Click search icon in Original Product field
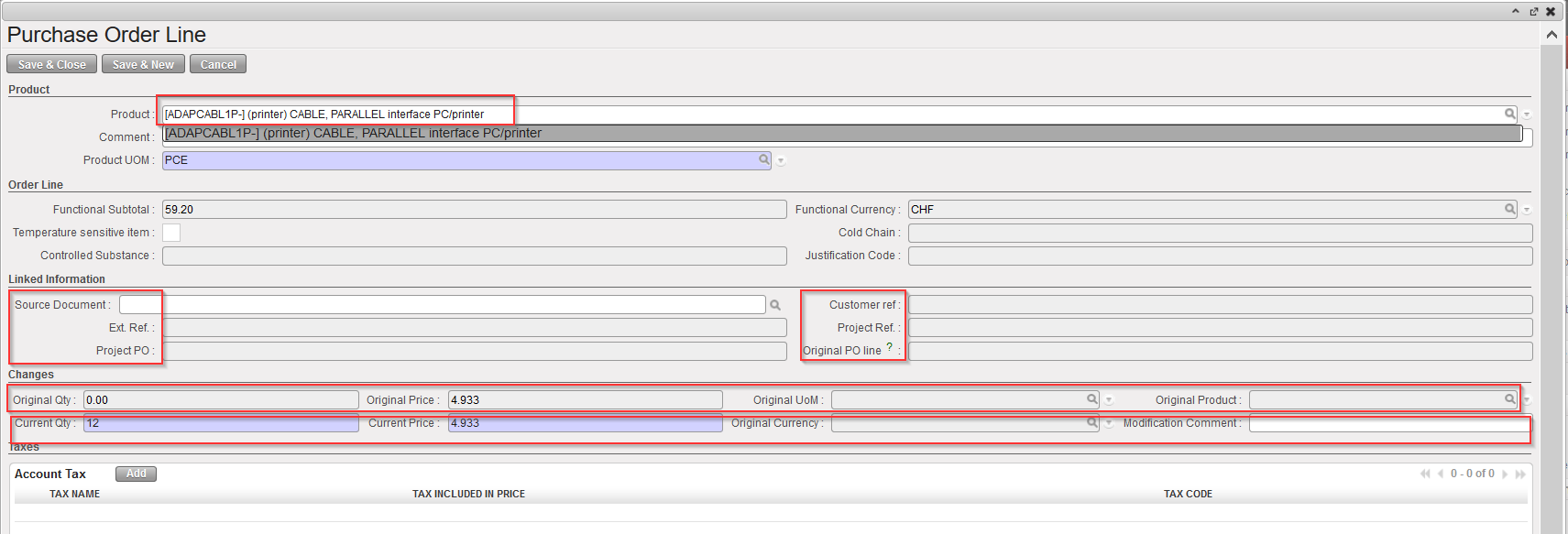 point(1509,399)
